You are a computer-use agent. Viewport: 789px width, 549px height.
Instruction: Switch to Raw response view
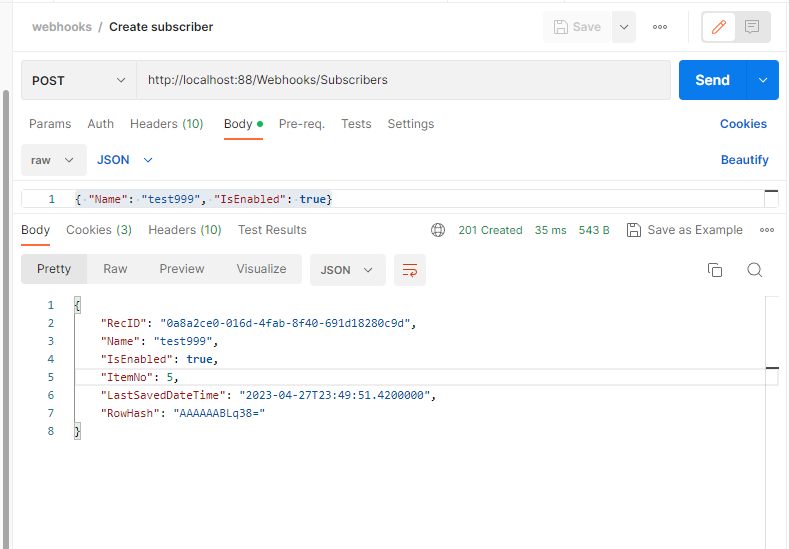(115, 269)
